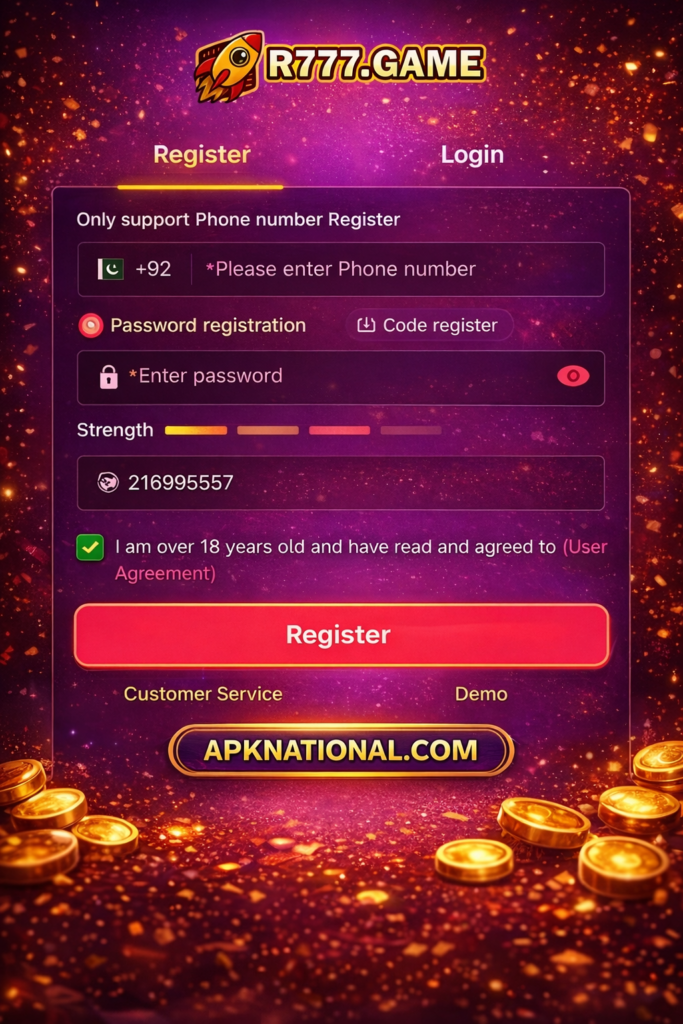Open the User Agreement link
The height and width of the screenshot is (1024, 683).
[x=361, y=560]
